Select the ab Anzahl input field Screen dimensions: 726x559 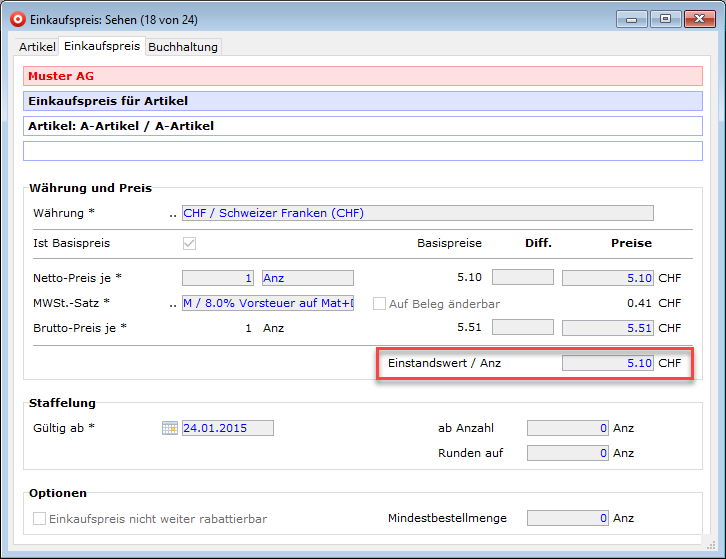point(567,428)
